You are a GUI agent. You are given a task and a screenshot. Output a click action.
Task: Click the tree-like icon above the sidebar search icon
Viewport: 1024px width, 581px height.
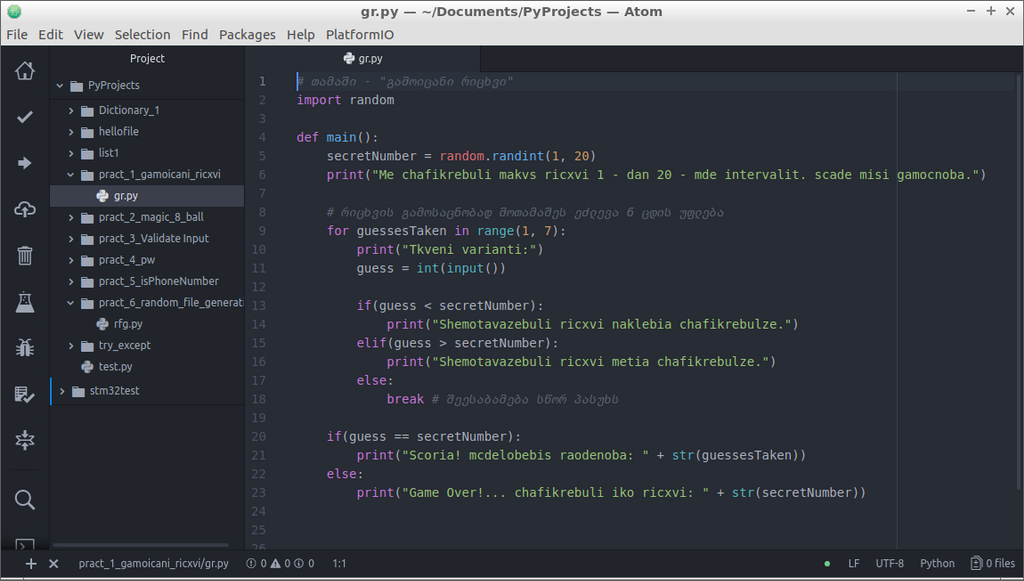click(x=25, y=440)
